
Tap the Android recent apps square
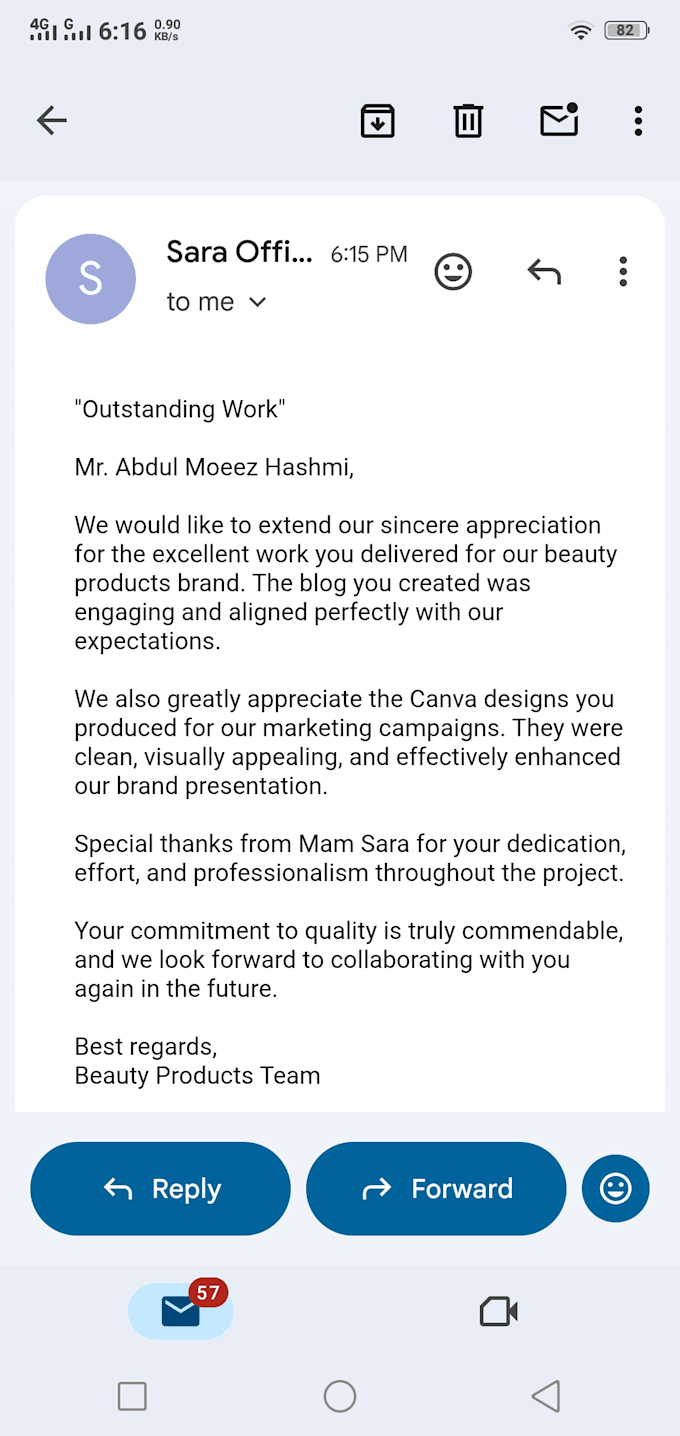pos(132,1396)
